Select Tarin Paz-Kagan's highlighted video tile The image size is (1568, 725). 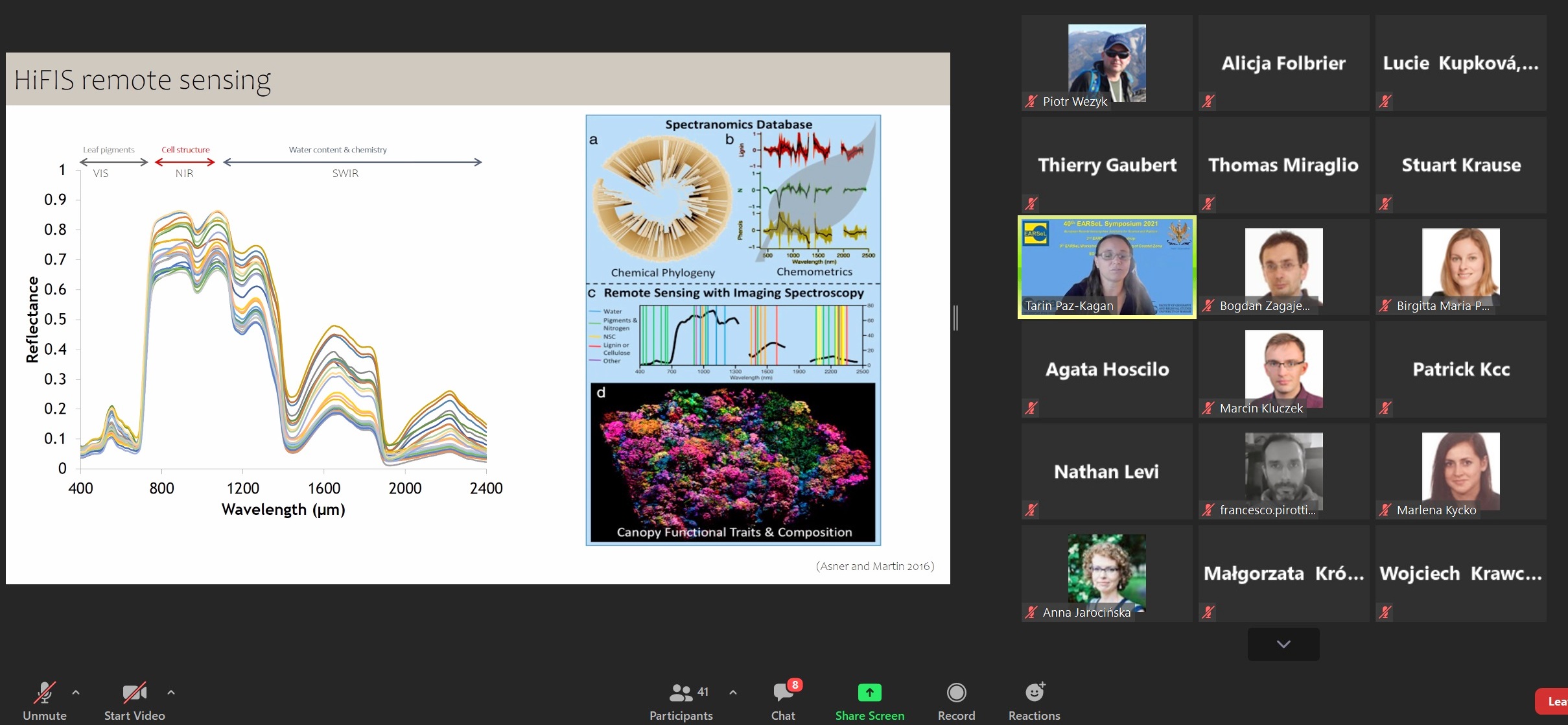(x=1107, y=267)
